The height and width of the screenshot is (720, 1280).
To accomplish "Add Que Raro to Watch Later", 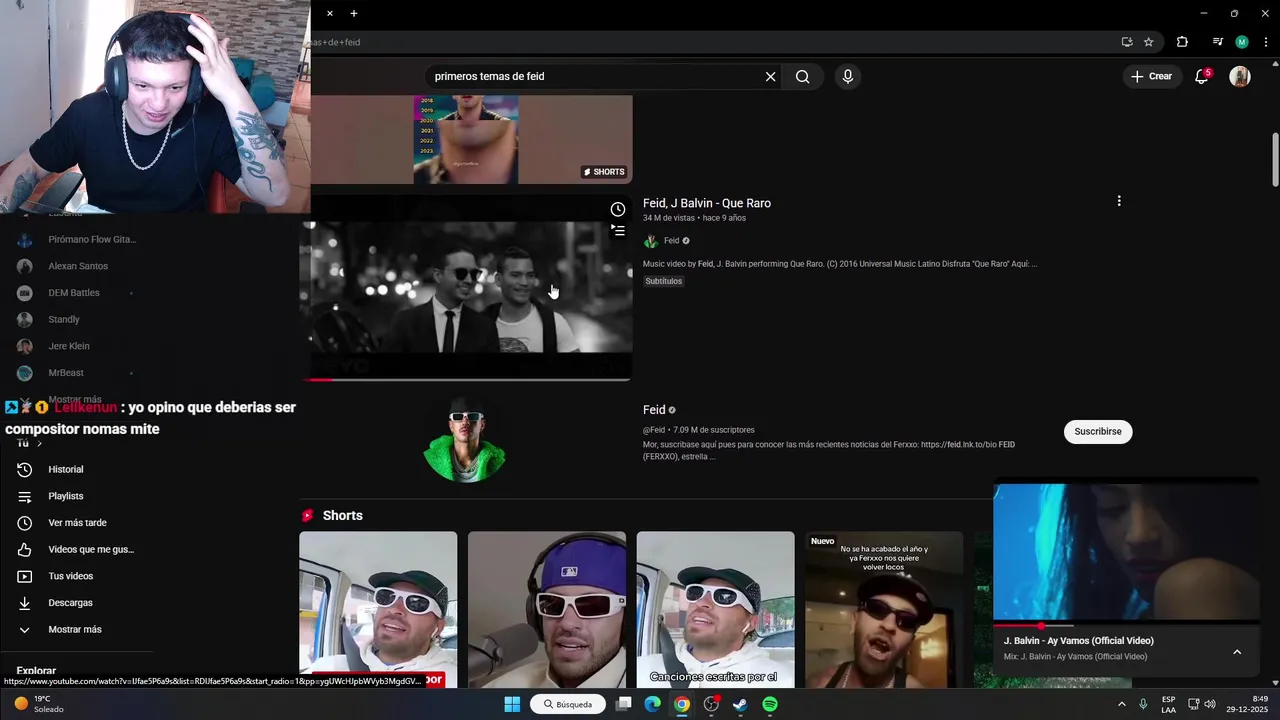I will pos(618,209).
